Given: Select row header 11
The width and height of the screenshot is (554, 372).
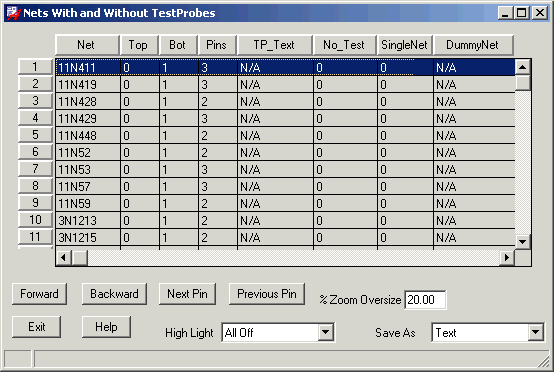Looking at the screenshot, I should point(35,236).
